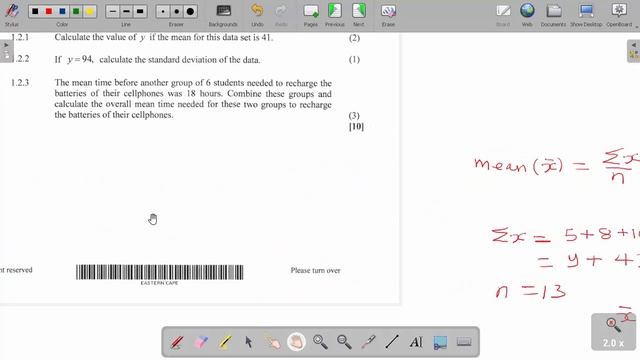Click question number 1.2.3
Screen dimensions: 640x360
click(20, 83)
